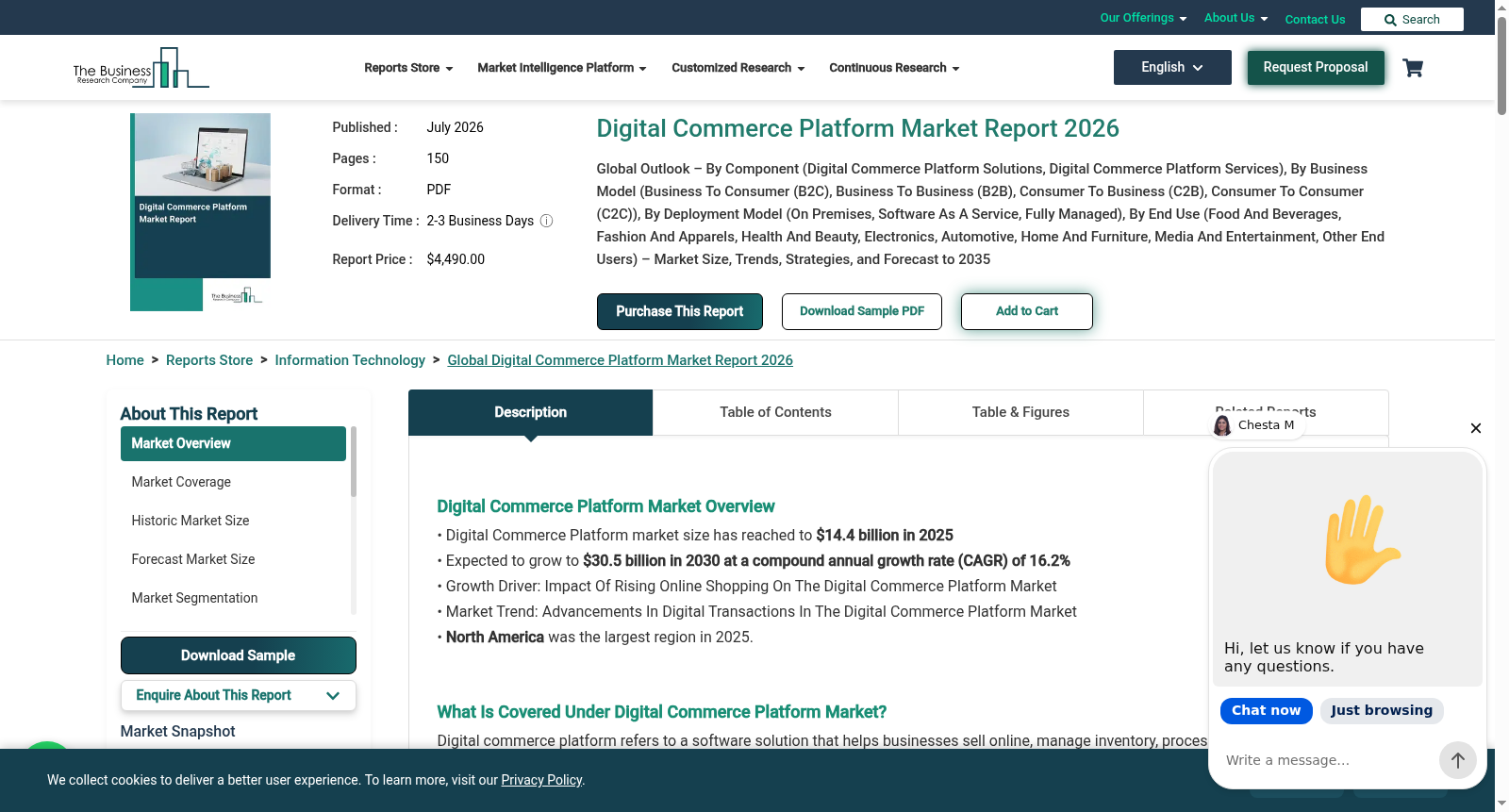This screenshot has width=1509, height=812.
Task: Click the sidebar Download Sample button
Action: [239, 655]
